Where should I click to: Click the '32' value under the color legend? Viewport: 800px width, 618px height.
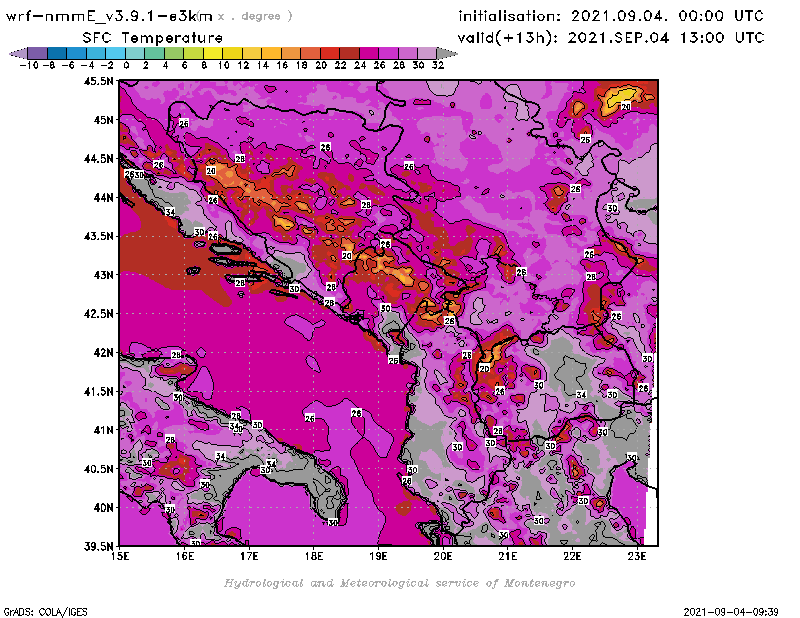(x=438, y=65)
